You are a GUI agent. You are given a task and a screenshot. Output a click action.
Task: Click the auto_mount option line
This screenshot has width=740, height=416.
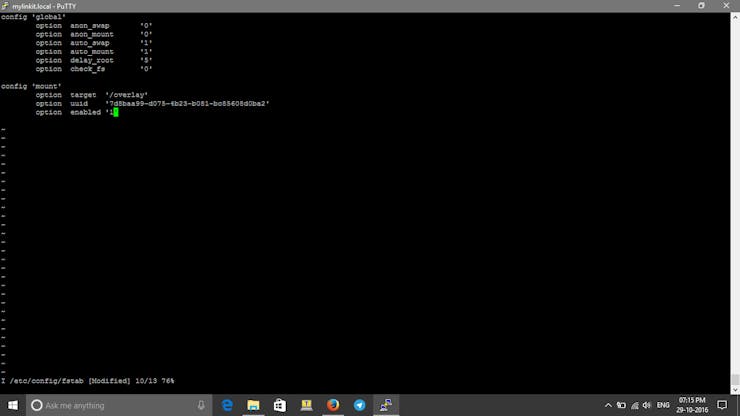(x=94, y=51)
